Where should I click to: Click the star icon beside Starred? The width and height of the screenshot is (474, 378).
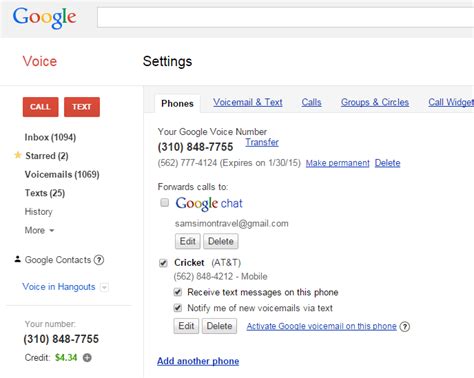(x=18, y=155)
